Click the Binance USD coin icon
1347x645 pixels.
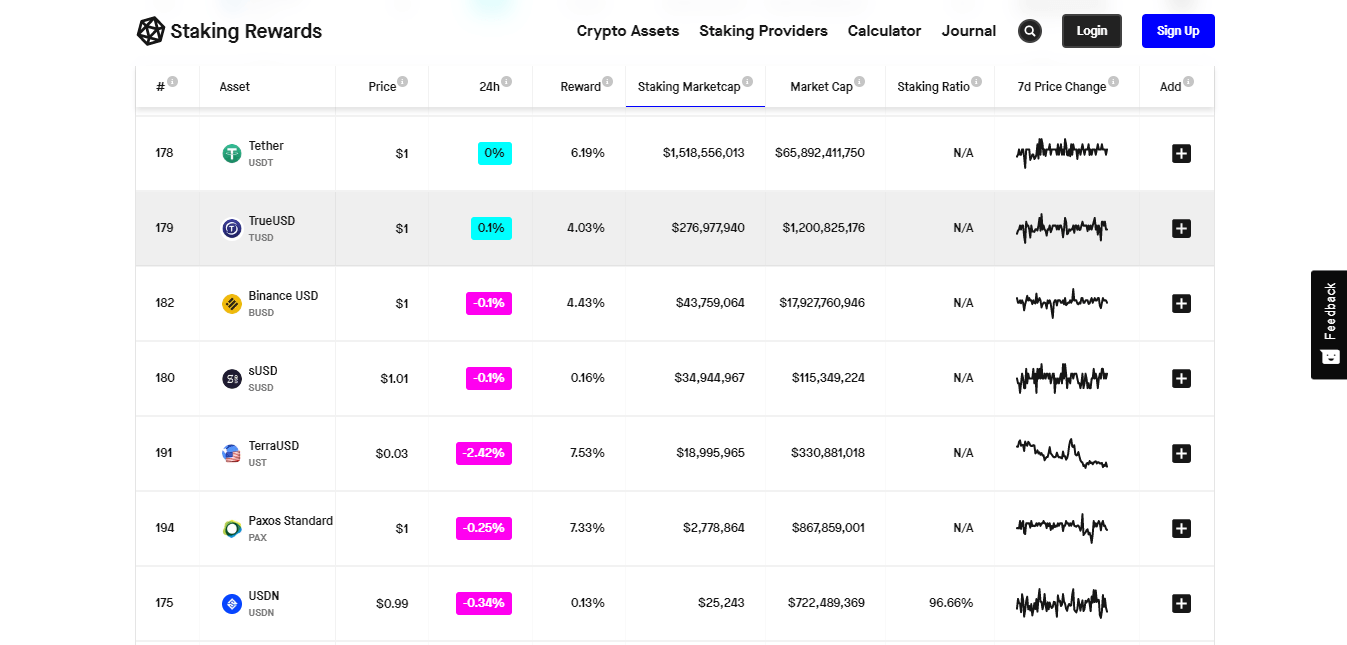tap(232, 303)
